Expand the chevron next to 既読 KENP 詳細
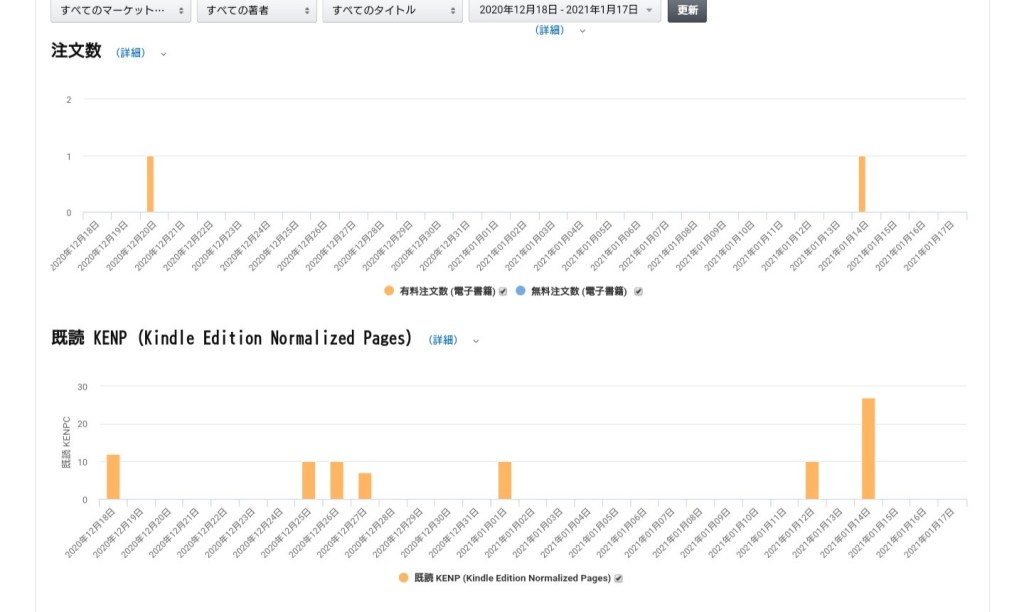Image resolution: width=1024 pixels, height=612 pixels. click(476, 341)
